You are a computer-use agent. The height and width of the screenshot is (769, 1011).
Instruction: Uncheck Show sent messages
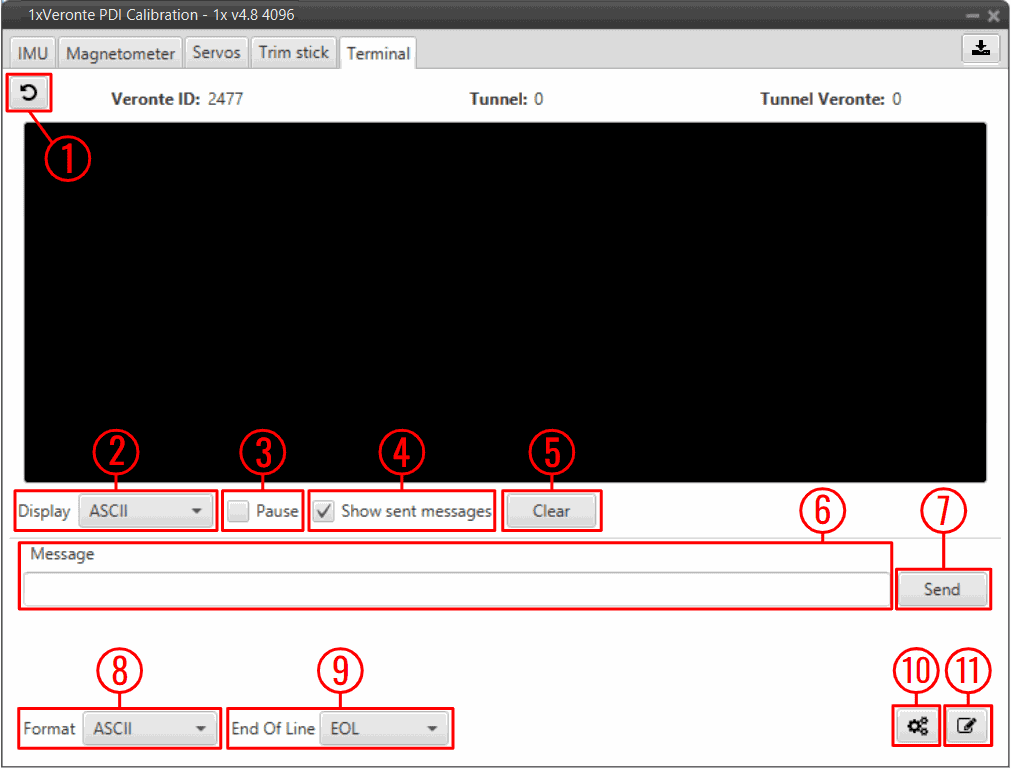324,511
